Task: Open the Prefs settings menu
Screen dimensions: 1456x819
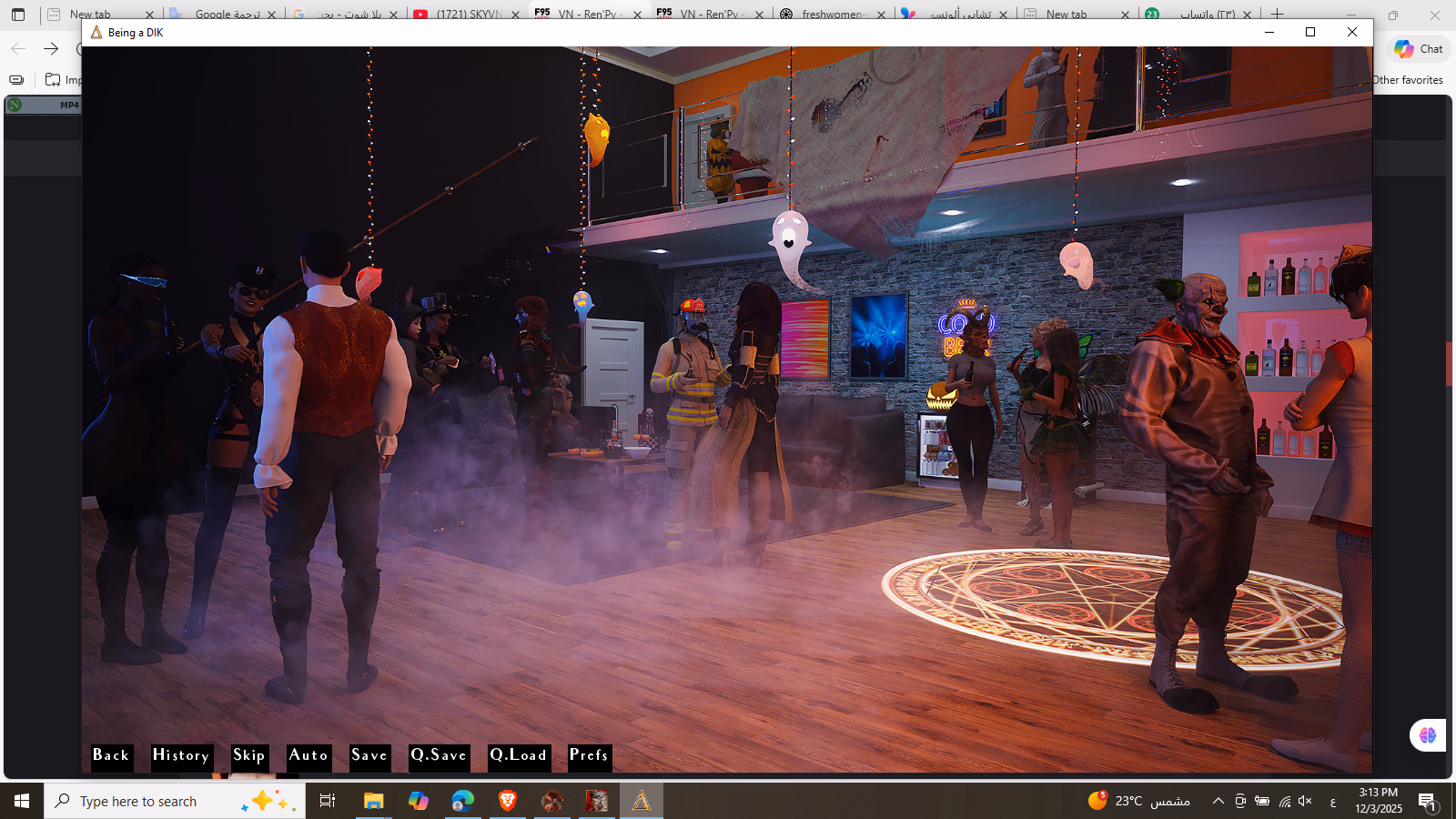Action: [x=589, y=755]
